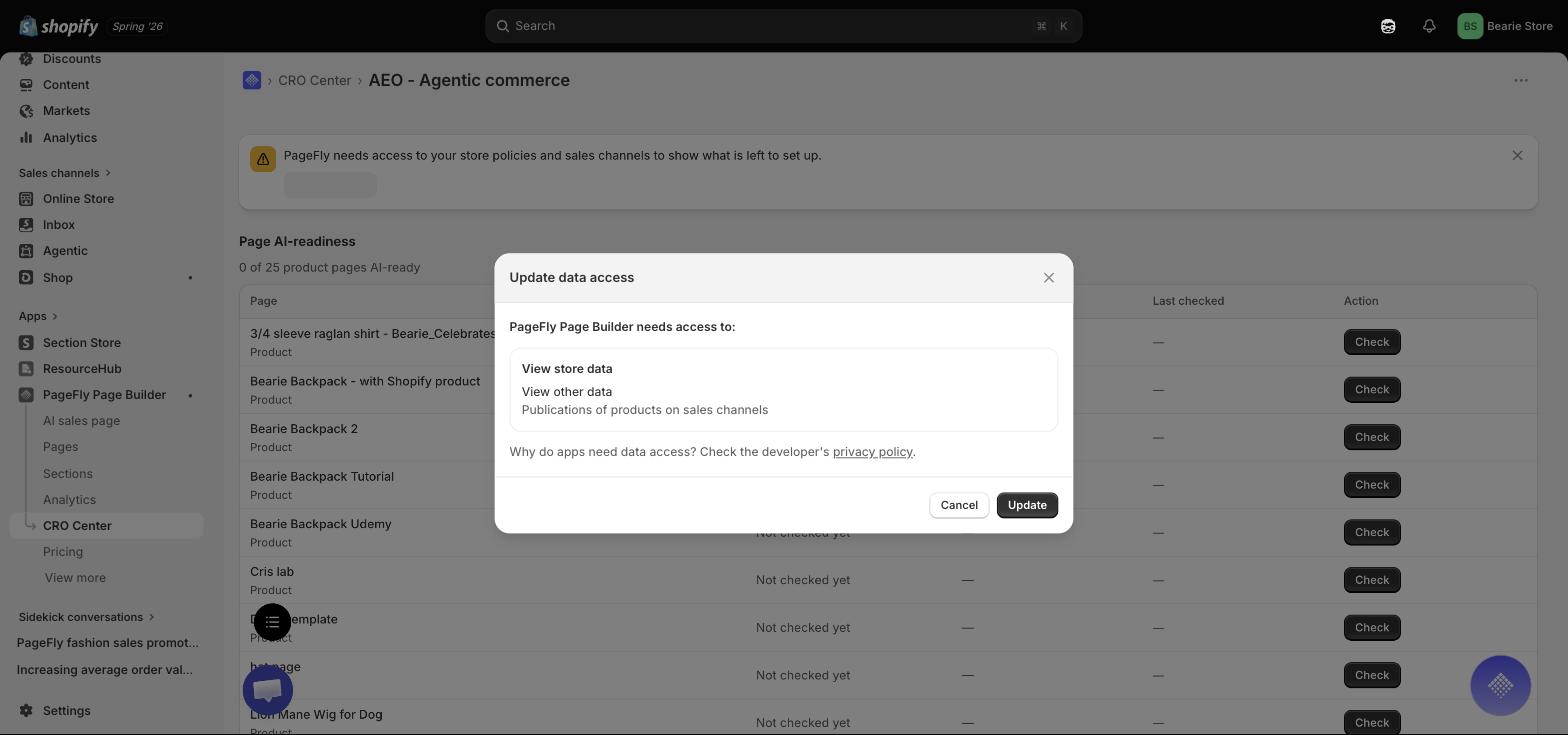1568x735 pixels.
Task: Click the Cris lab page title
Action: 272,572
